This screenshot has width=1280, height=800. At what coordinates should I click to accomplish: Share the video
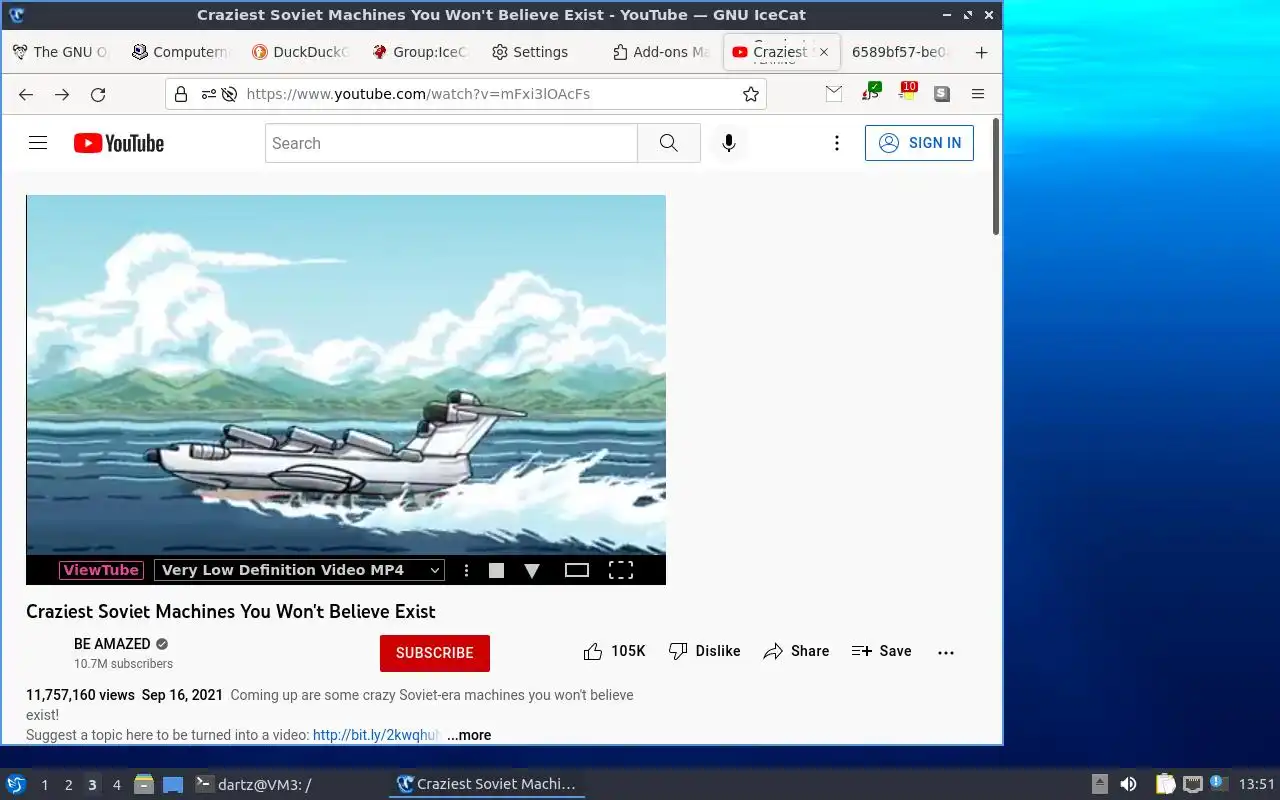(x=796, y=651)
